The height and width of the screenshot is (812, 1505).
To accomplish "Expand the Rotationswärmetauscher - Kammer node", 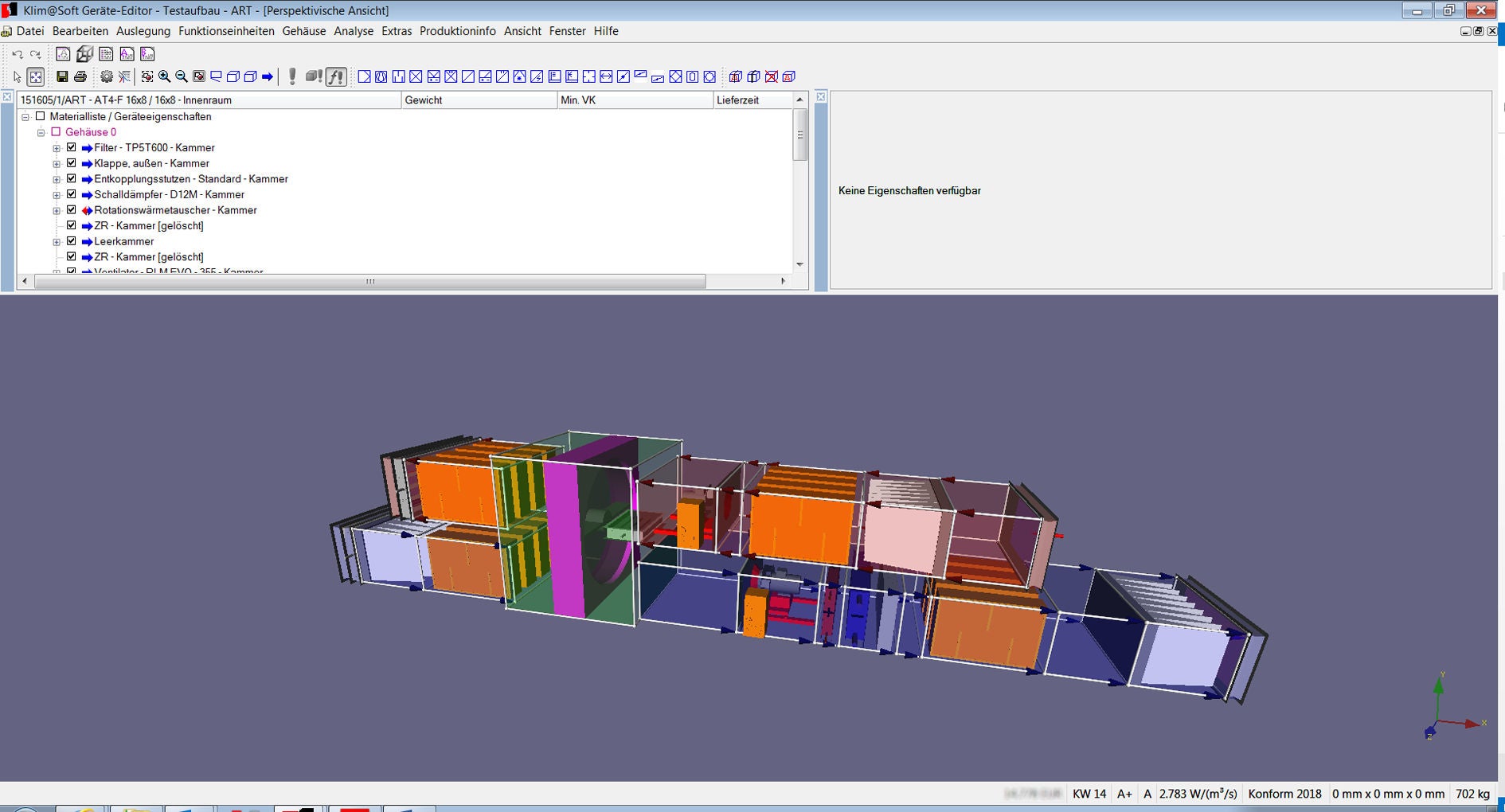I will tap(57, 211).
